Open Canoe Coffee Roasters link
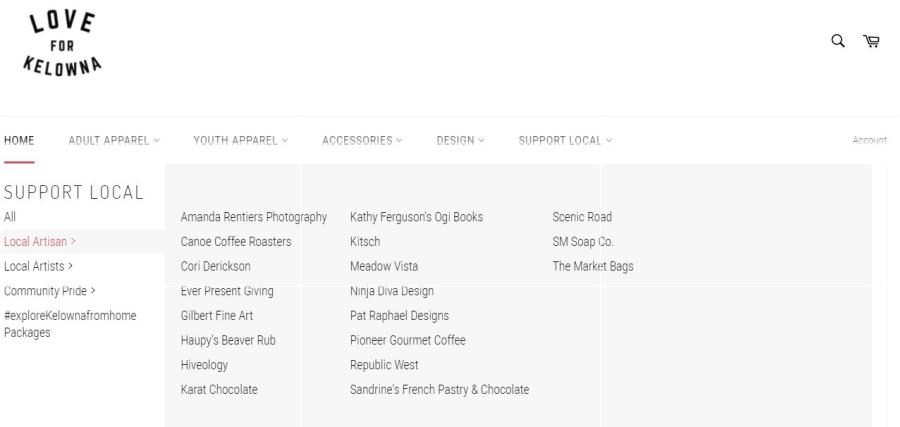 click(x=236, y=242)
